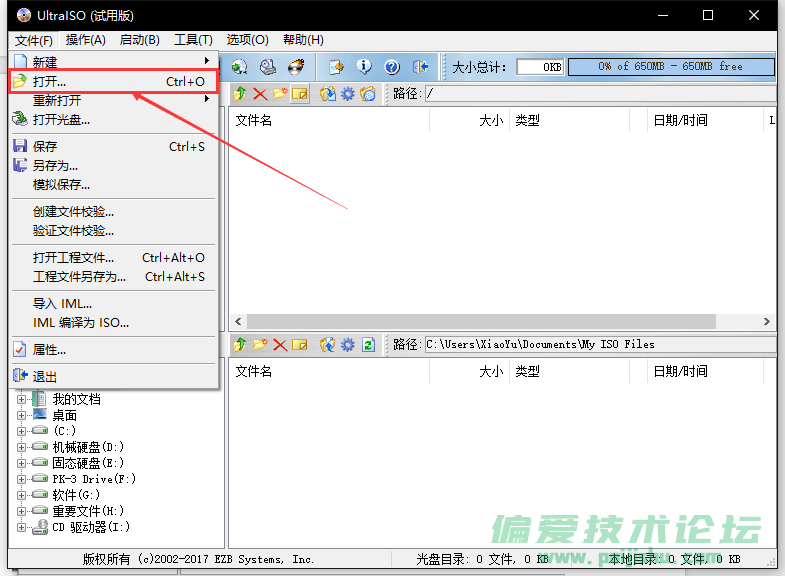Click the 650MB capacity usage bar
This screenshot has height=576, width=785.
pos(671,67)
